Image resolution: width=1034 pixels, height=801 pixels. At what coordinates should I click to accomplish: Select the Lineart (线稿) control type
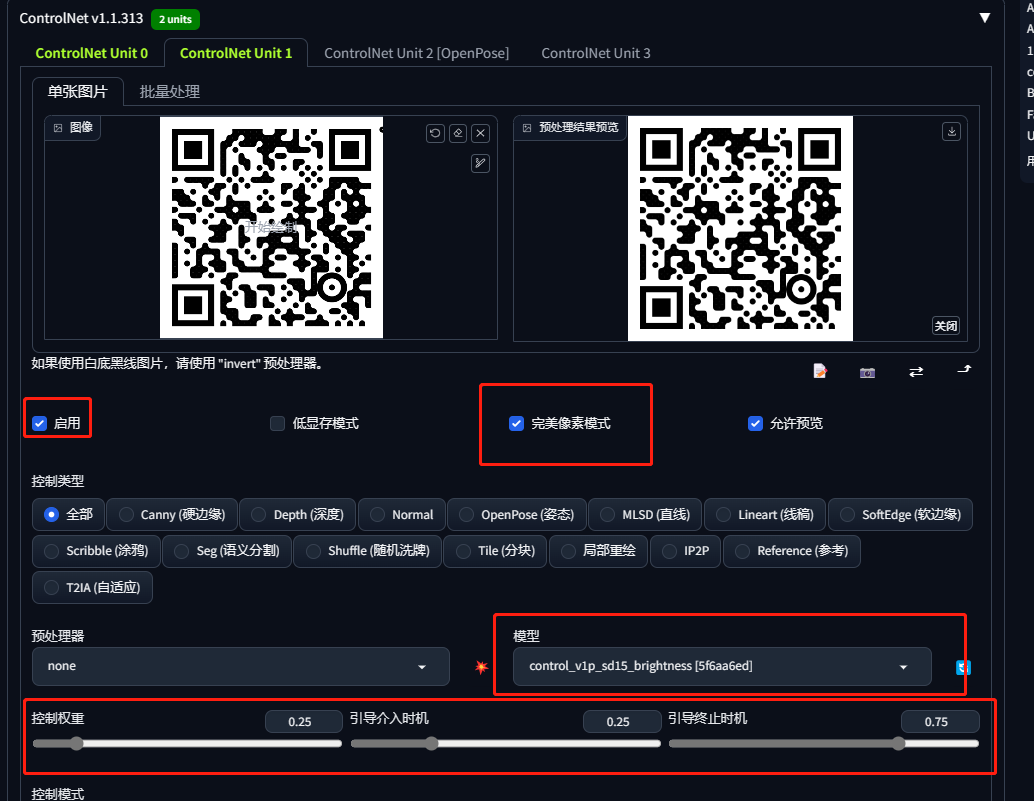tap(765, 514)
